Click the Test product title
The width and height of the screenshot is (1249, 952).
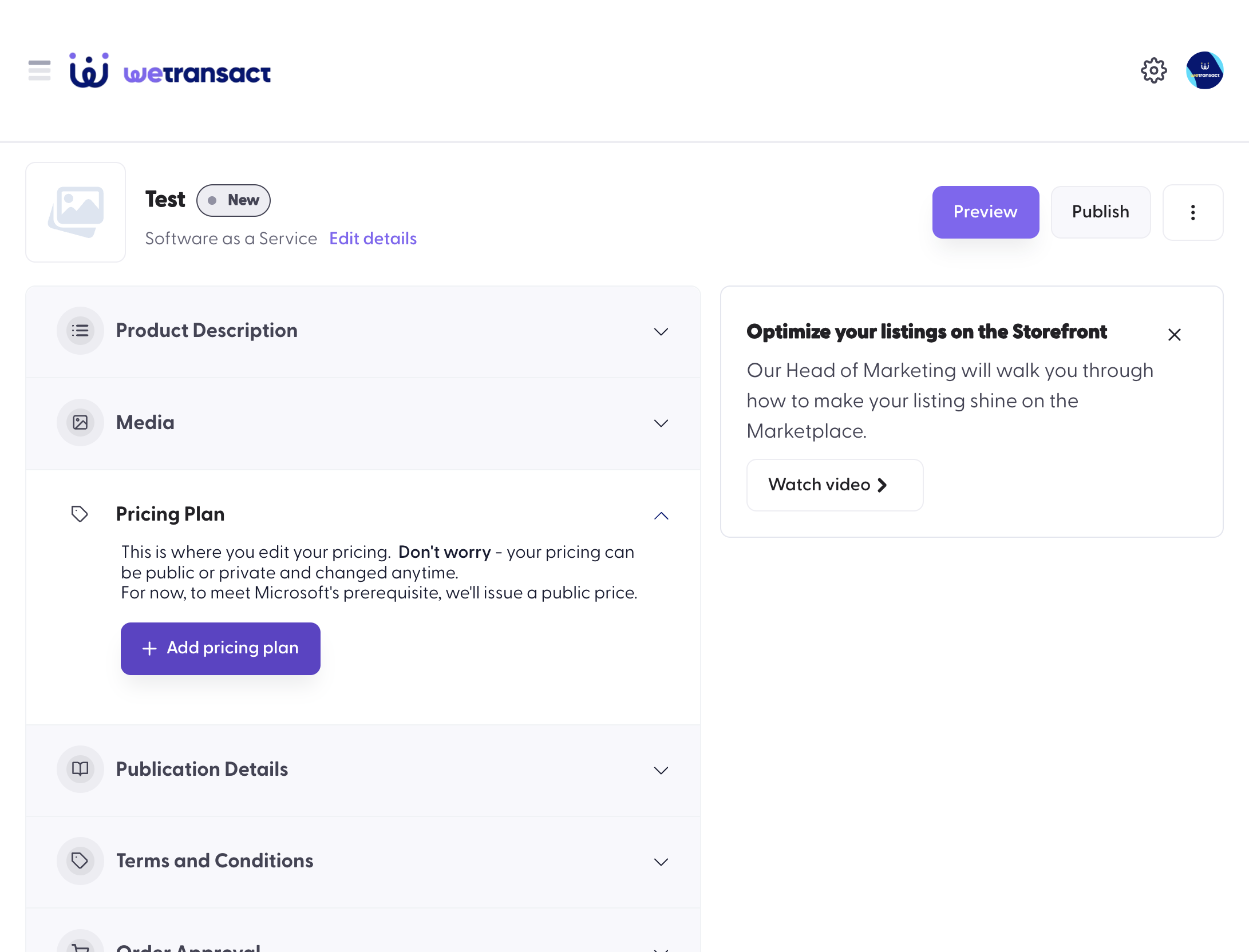[165, 200]
